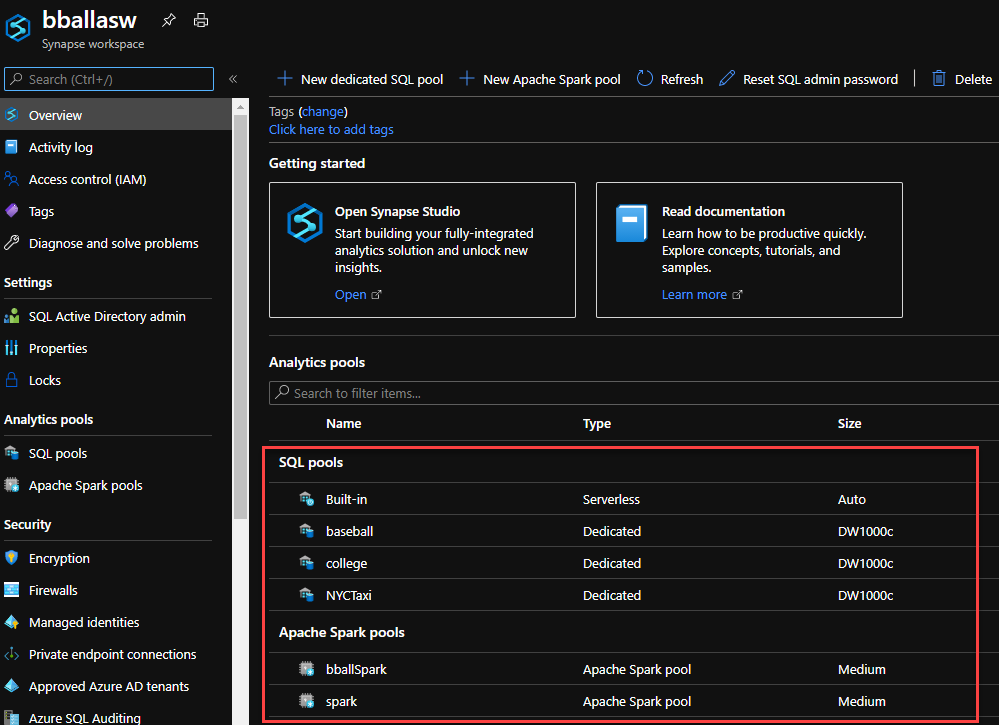Click the 'Click here to add tags' link
Viewport: 999px width, 725px height.
click(331, 129)
